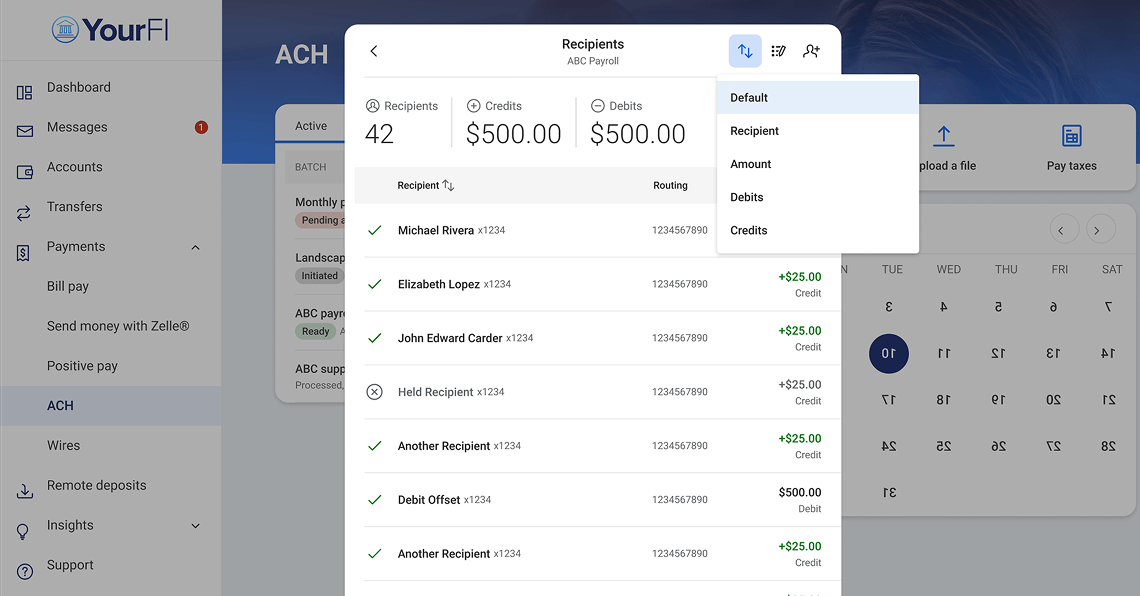Image resolution: width=1140 pixels, height=596 pixels.
Task: Open the sort options icon
Action: 745,50
